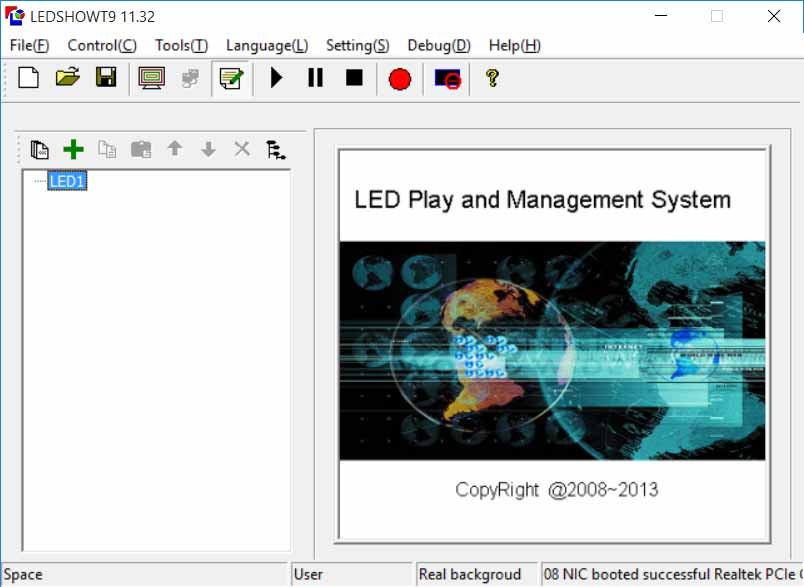Open the Control menu
804x587 pixels.
click(x=102, y=45)
